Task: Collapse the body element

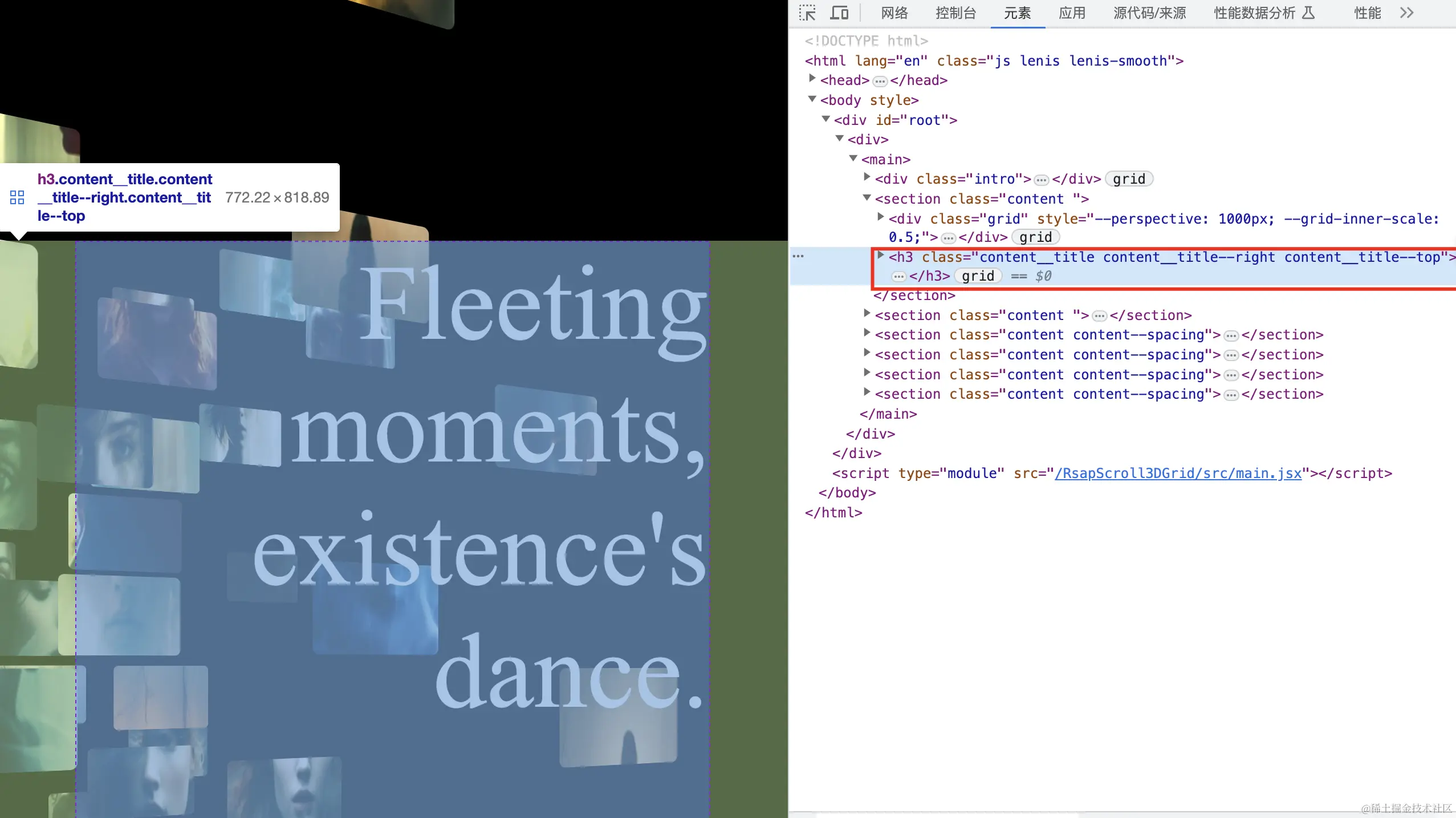Action: point(812,99)
